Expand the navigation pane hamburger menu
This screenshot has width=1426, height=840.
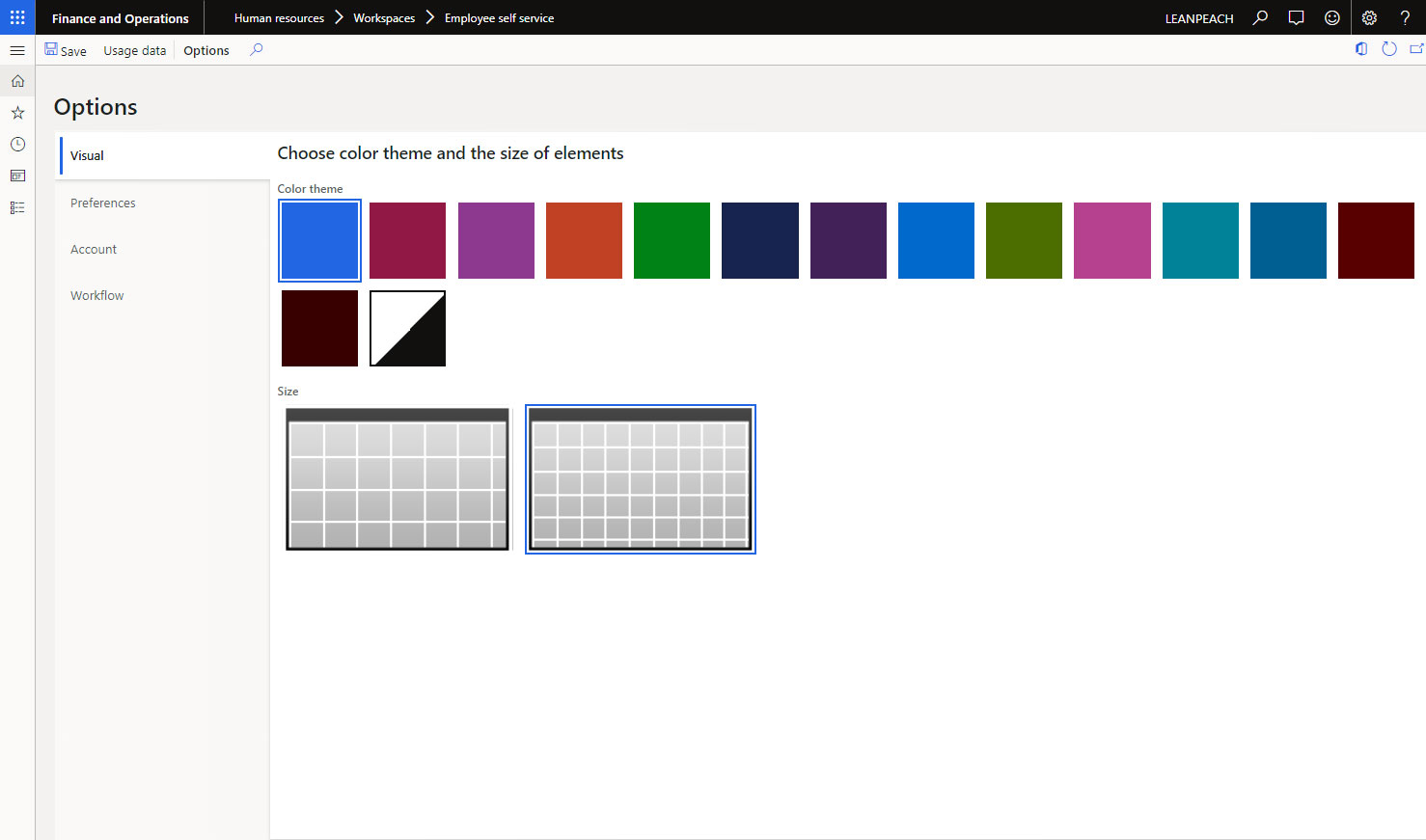(x=17, y=50)
